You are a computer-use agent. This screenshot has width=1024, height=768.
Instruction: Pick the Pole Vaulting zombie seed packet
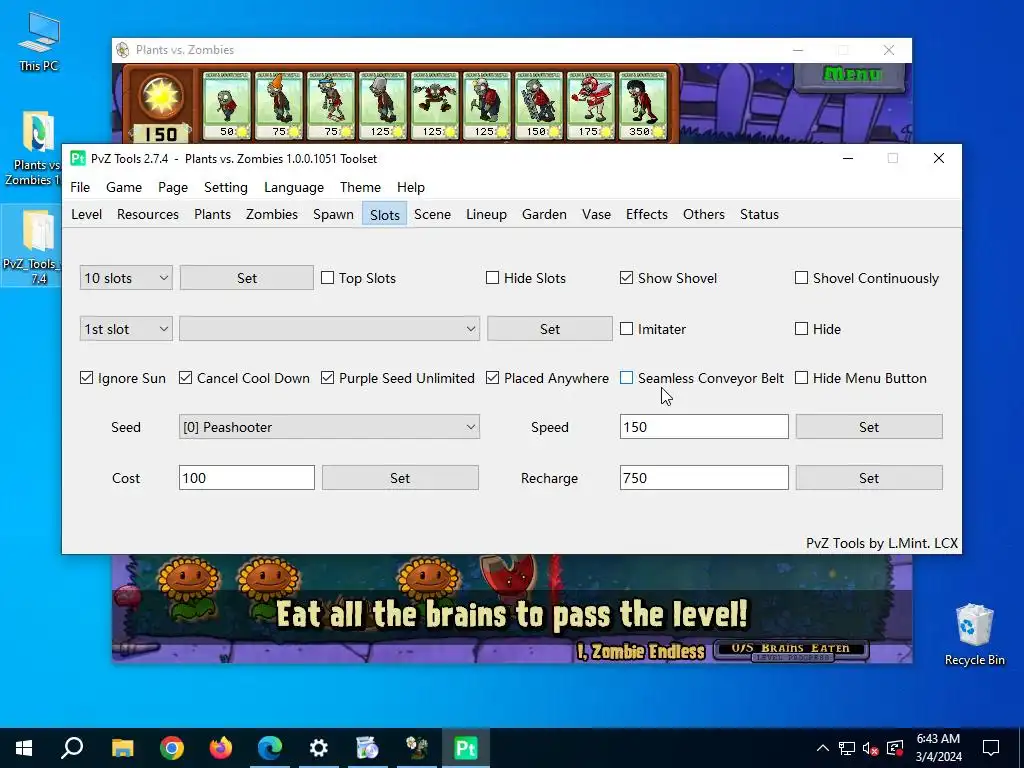(330, 105)
